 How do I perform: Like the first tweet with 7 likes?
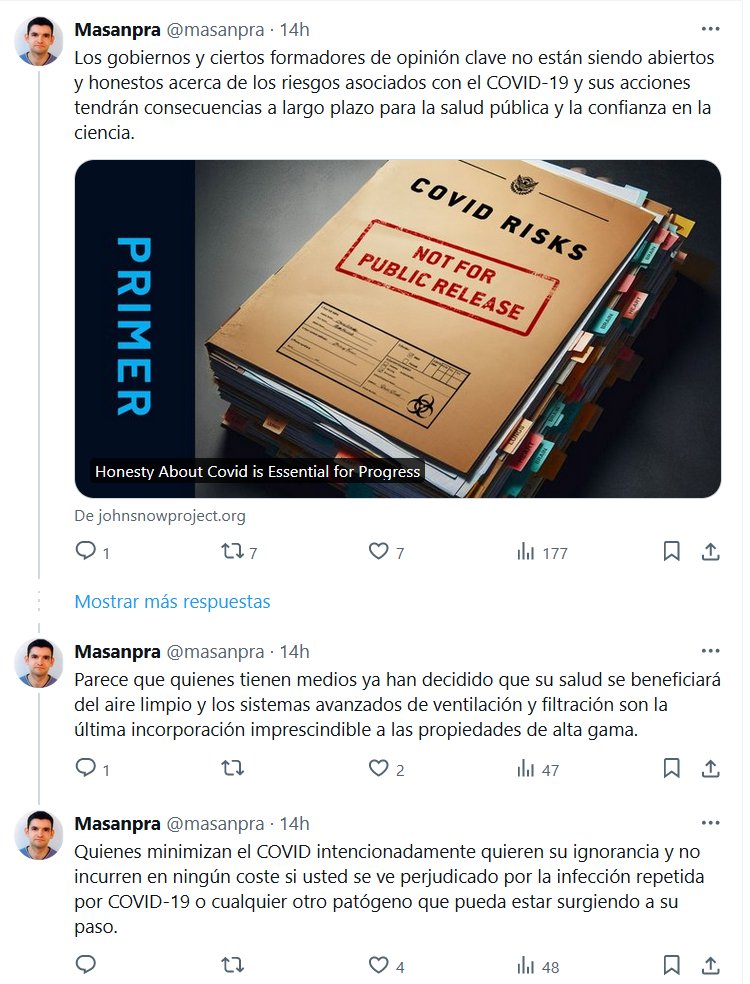[x=378, y=552]
